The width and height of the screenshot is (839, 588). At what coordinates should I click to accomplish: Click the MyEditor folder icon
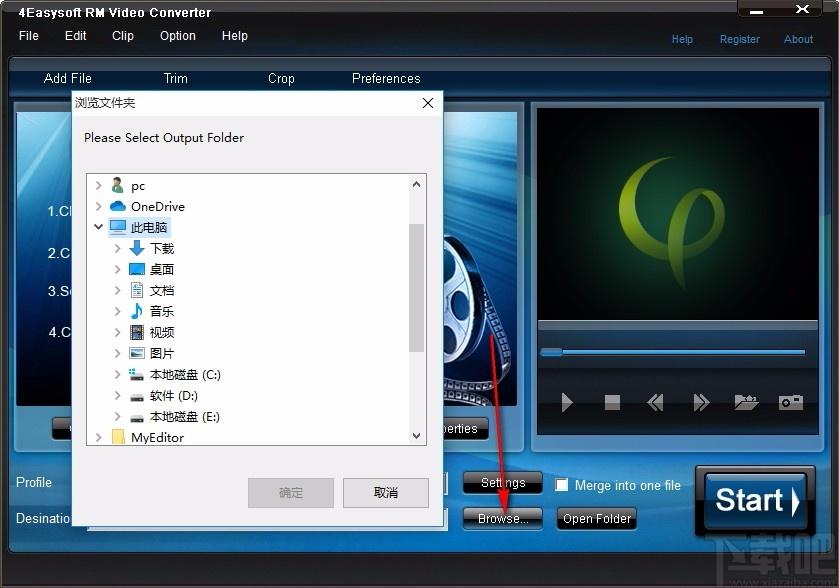pyautogui.click(x=118, y=437)
